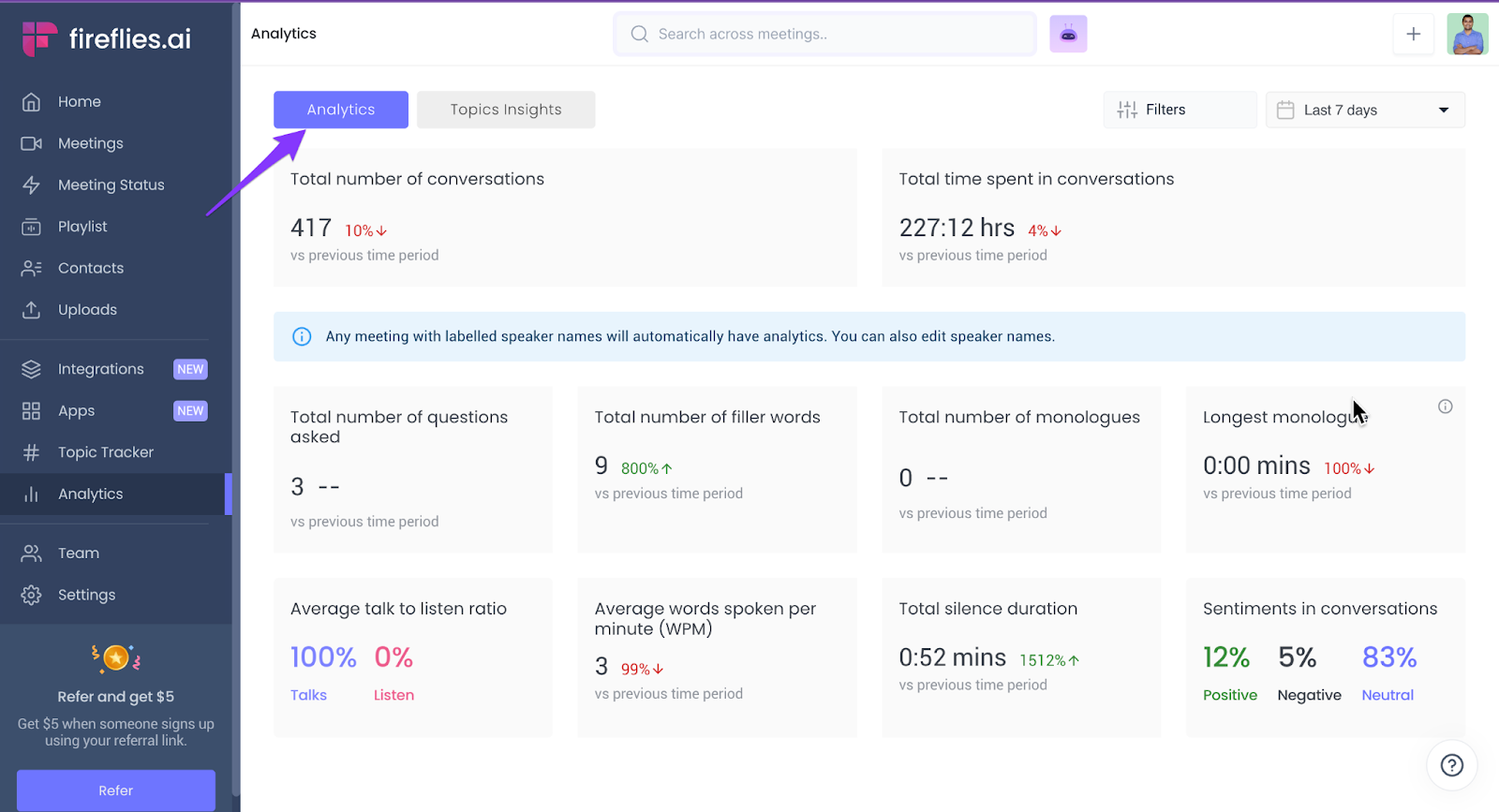The image size is (1499, 812).
Task: Go to Integrations in sidebar
Action: coord(100,369)
